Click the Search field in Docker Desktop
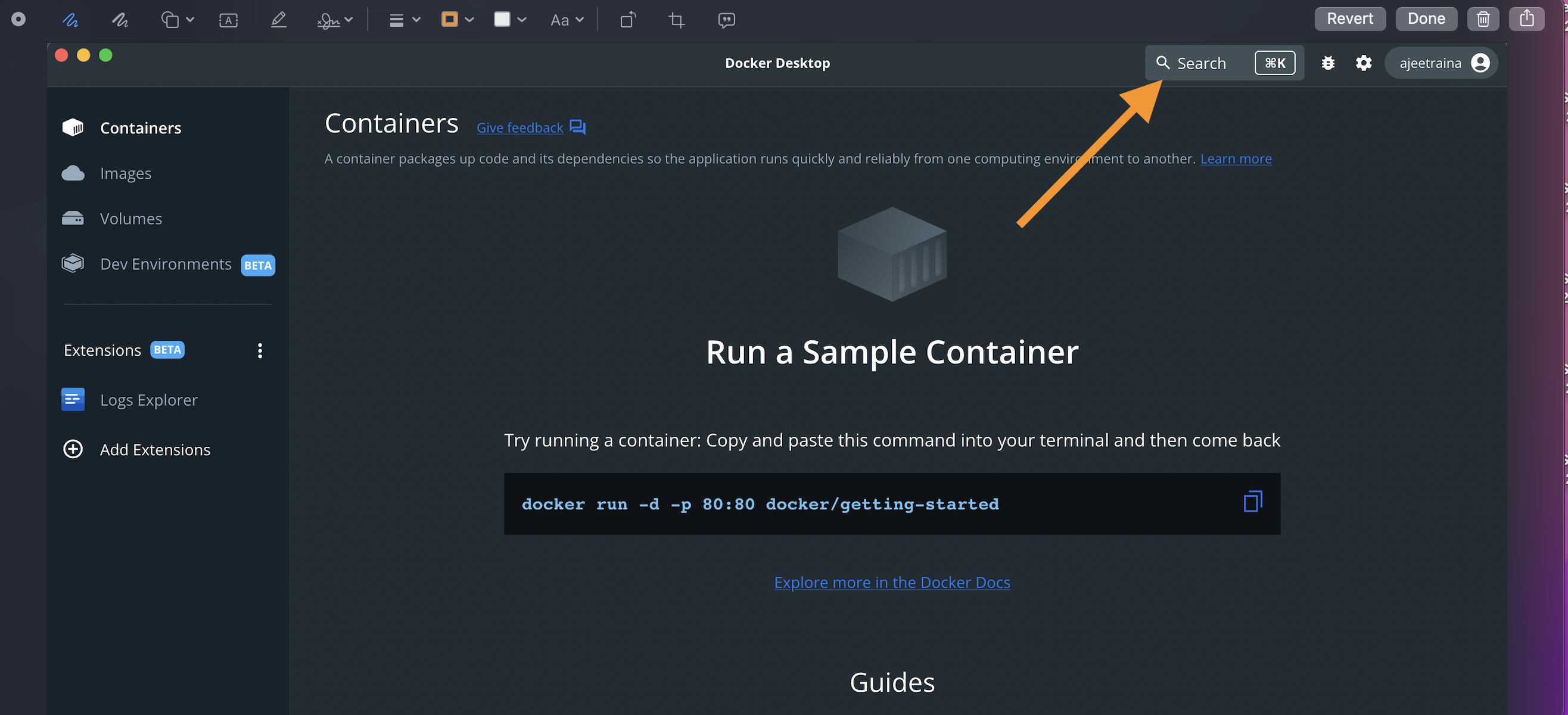 coord(1224,63)
